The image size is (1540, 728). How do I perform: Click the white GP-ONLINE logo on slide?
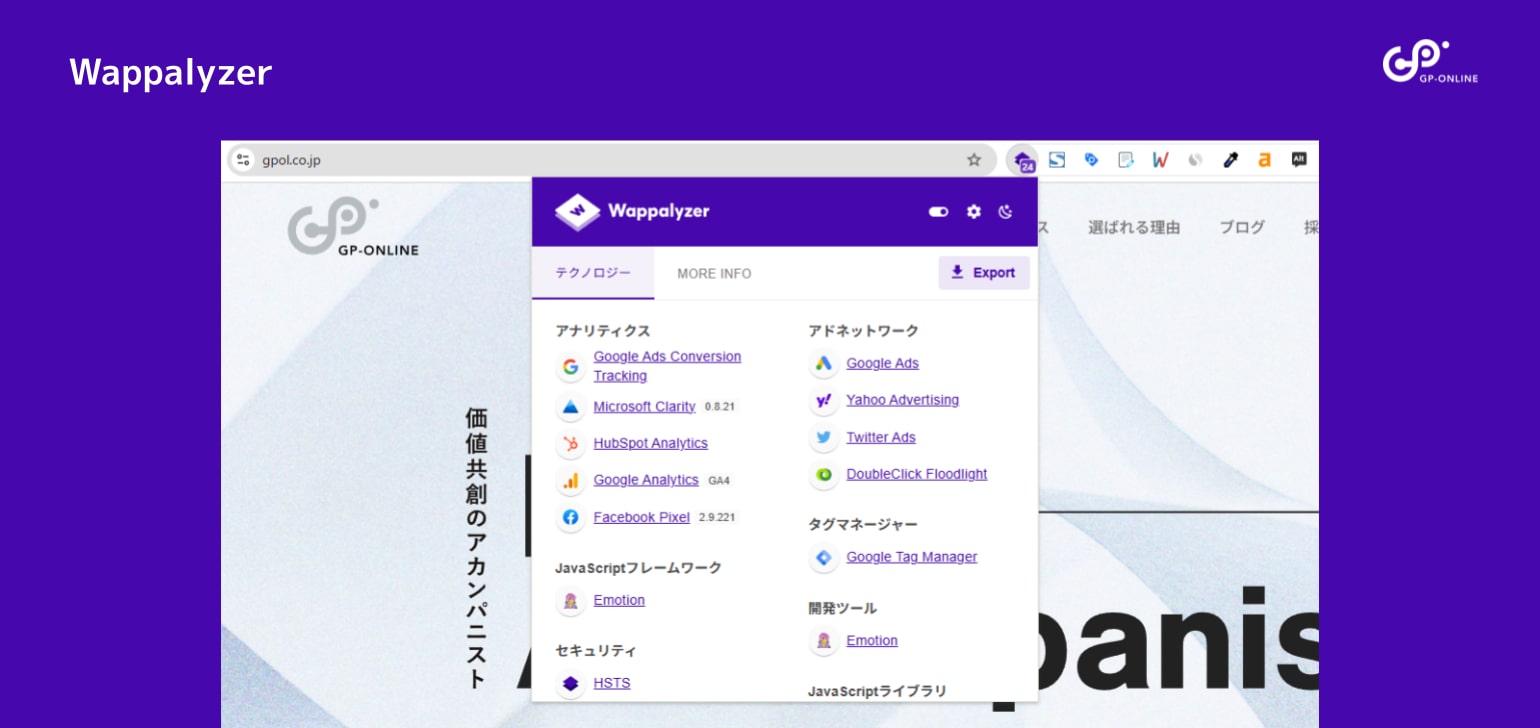(x=1430, y=62)
